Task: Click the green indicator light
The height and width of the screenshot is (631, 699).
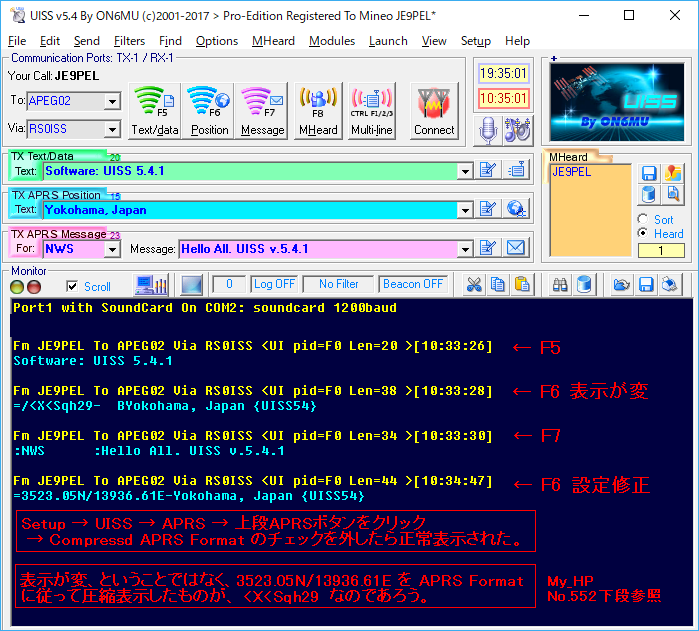Action: coord(17,287)
